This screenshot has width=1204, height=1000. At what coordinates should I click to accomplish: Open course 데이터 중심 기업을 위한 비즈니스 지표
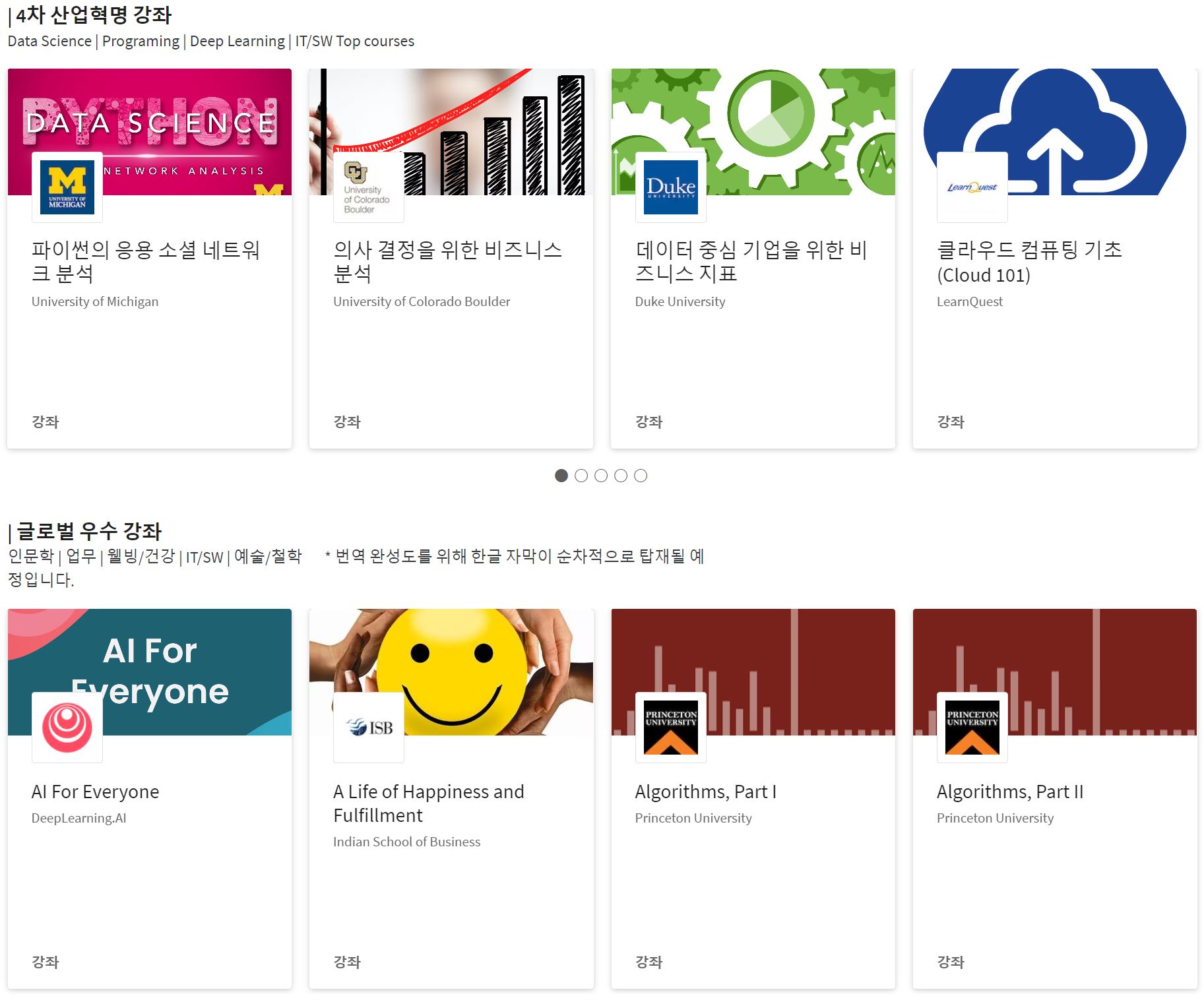pos(751,262)
